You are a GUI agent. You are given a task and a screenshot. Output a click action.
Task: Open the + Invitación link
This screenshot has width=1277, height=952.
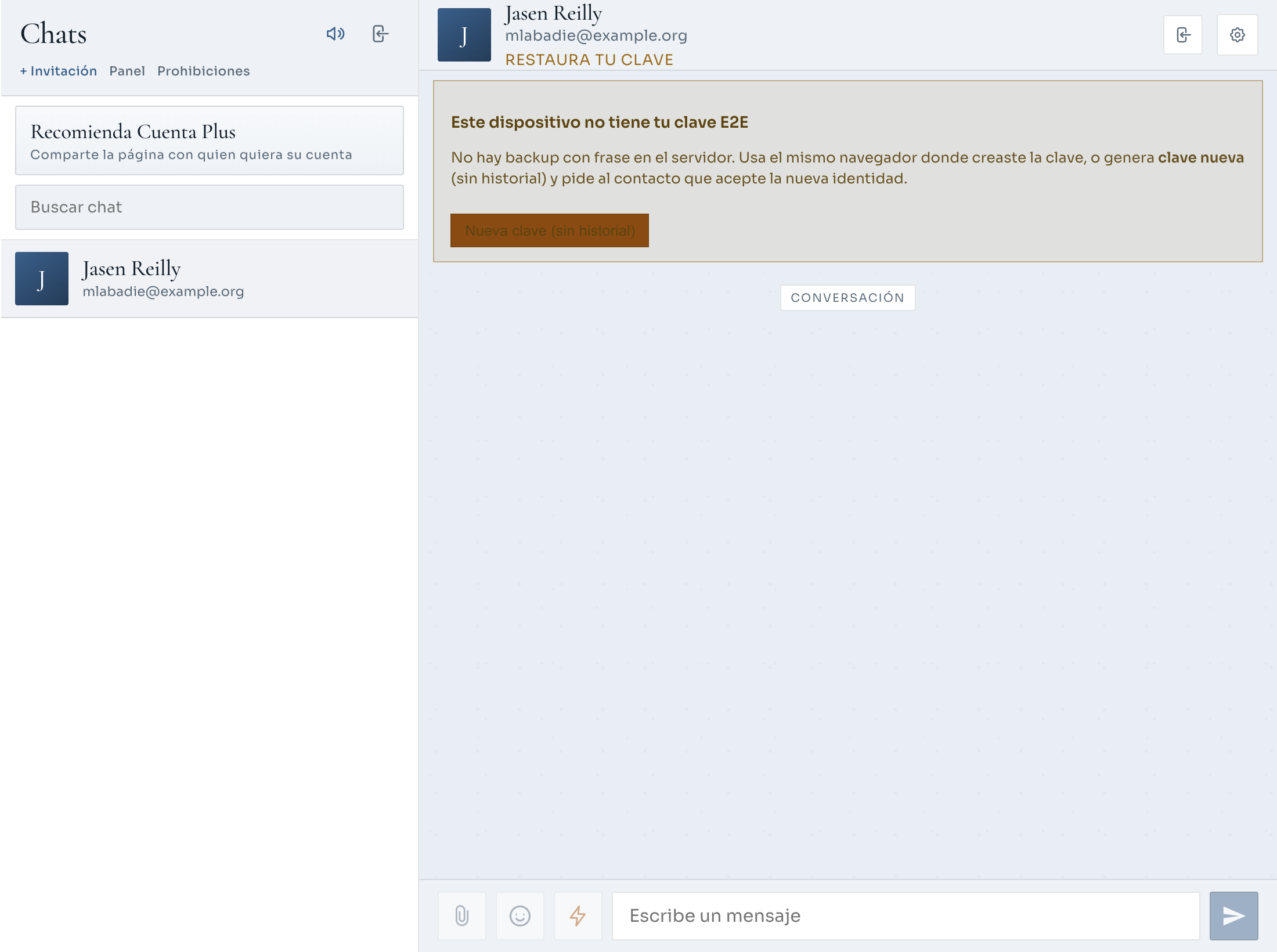pos(59,71)
